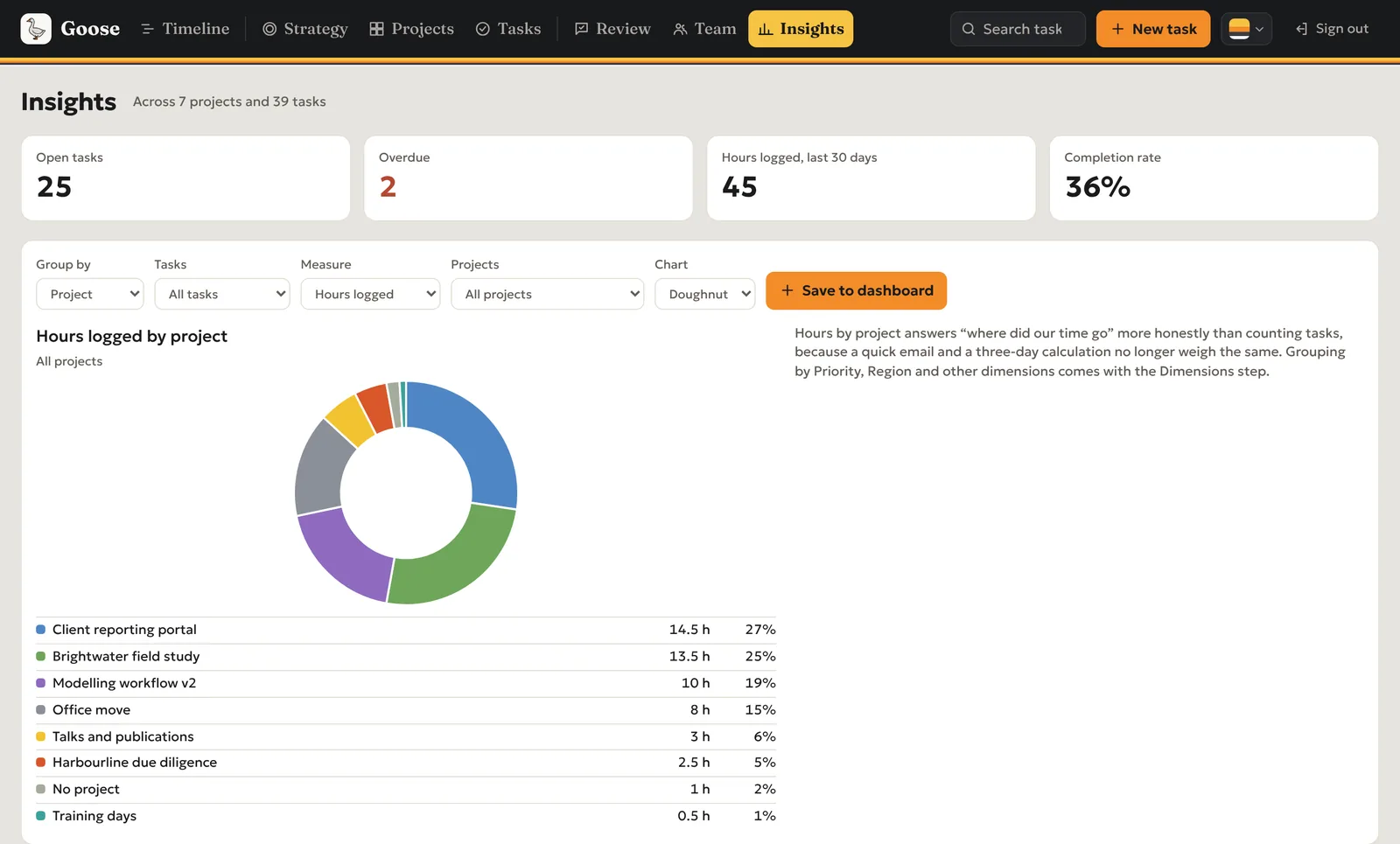
Task: Open the Group by dropdown
Action: (x=90, y=294)
